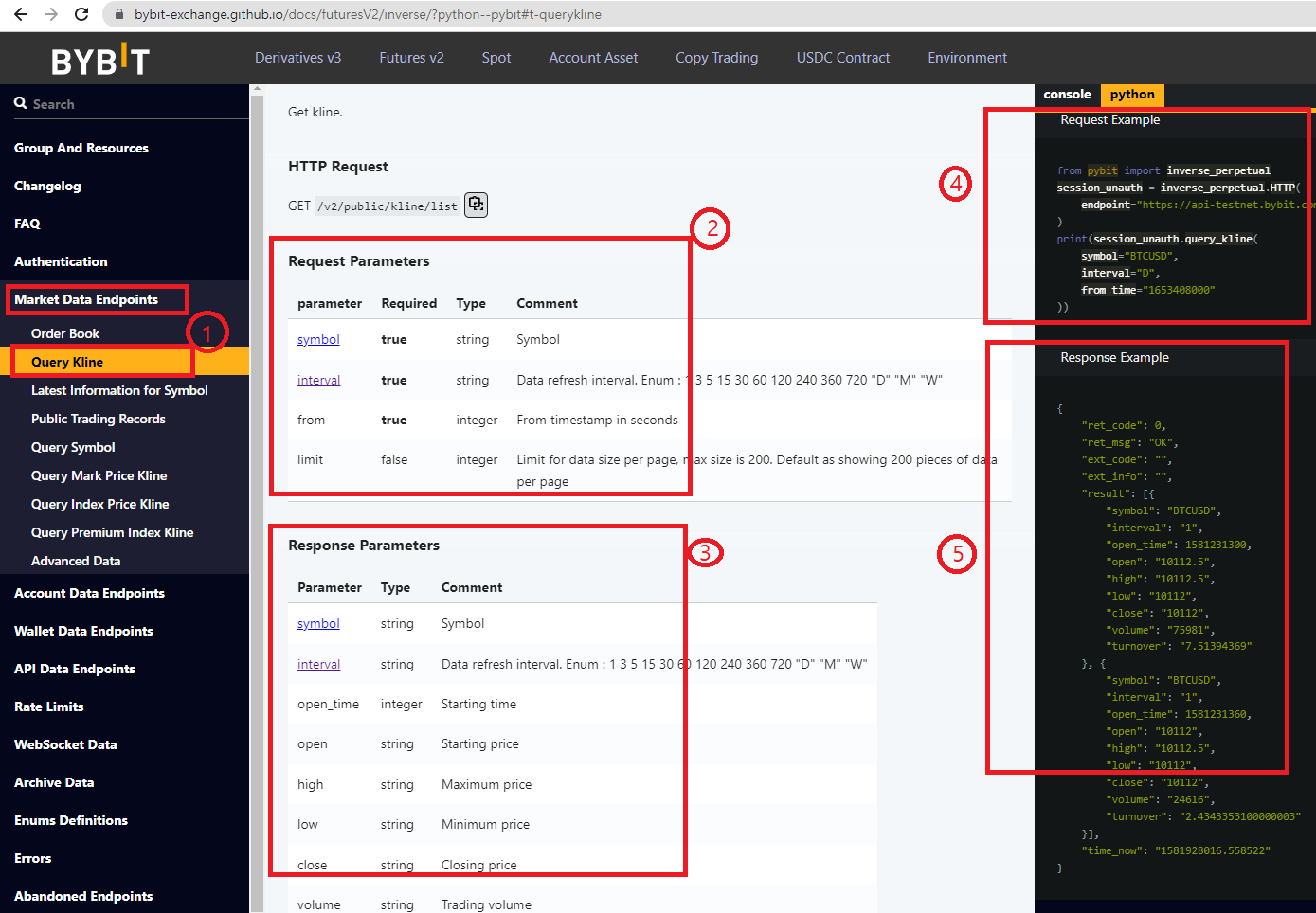Screen dimensions: 1316x913
Task: Click the open_time parameter cell
Action: [x=328, y=705]
